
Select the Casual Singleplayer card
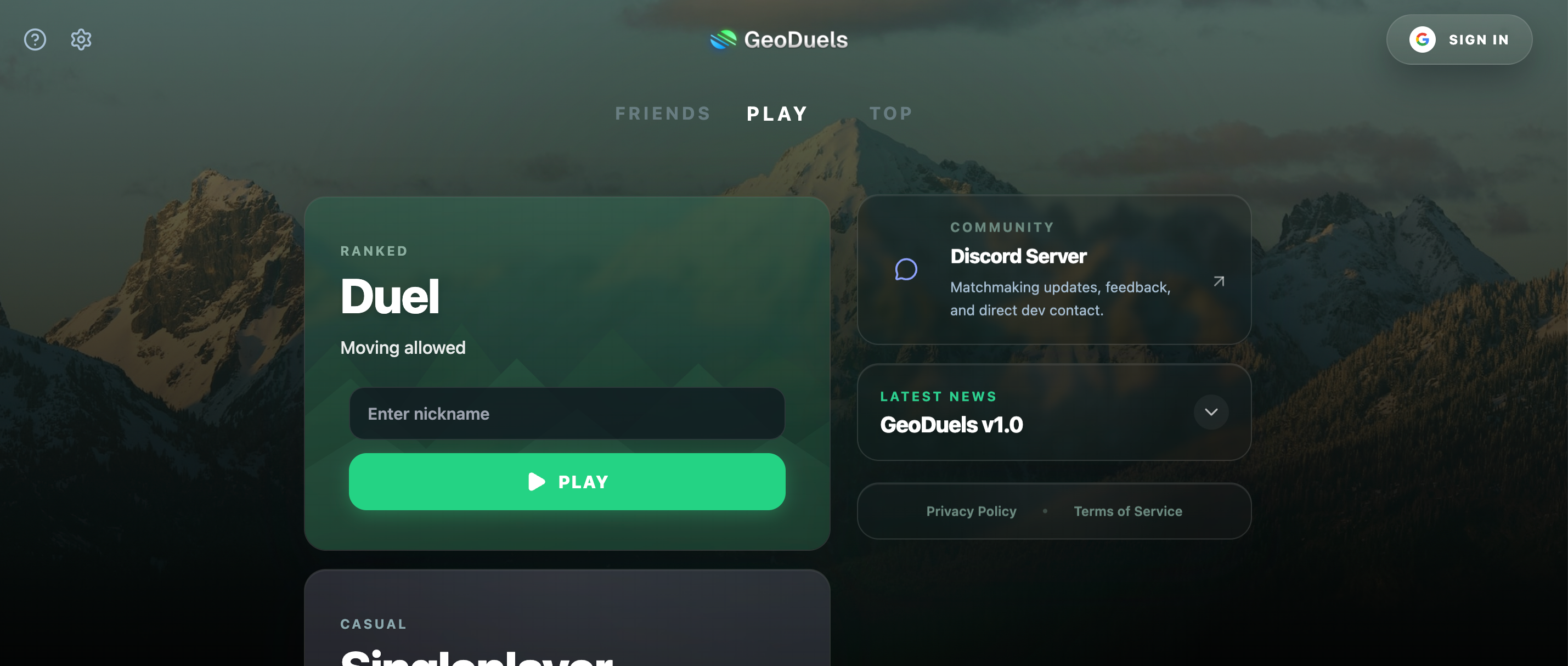[x=567, y=618]
